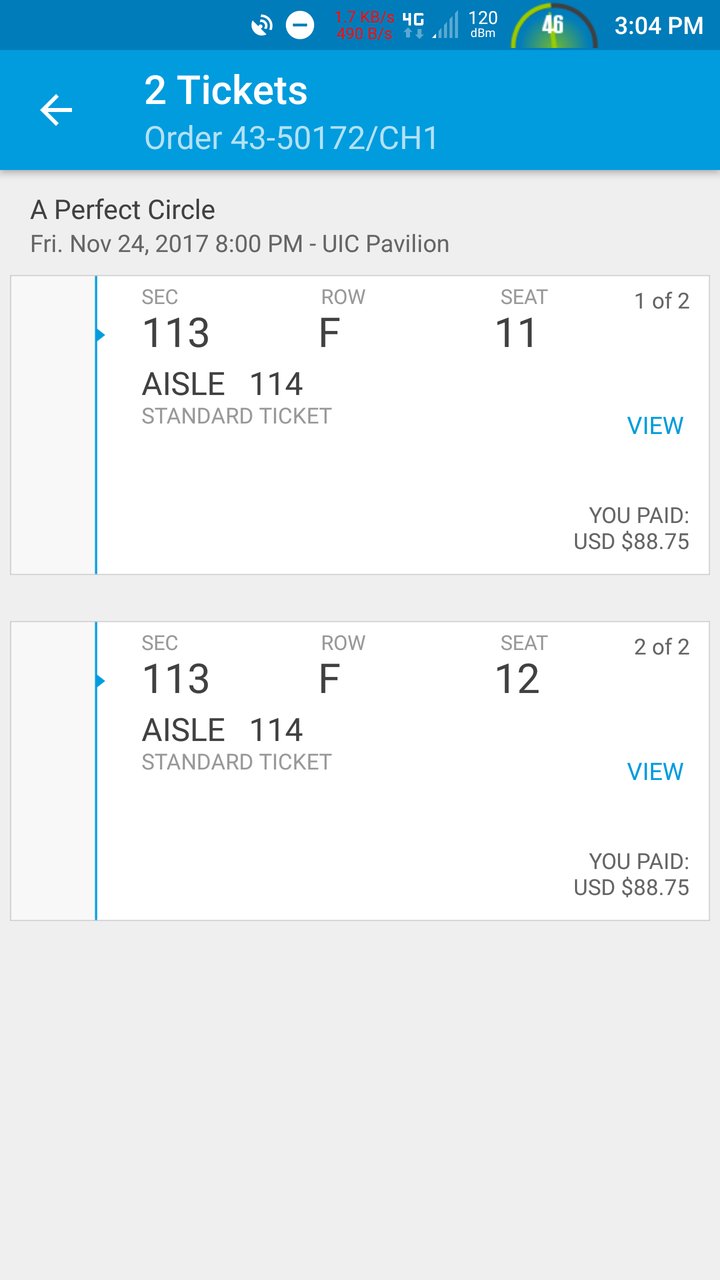Tap the blue triangle marker on ticket 2
The height and width of the screenshot is (1280, 720).
click(100, 681)
